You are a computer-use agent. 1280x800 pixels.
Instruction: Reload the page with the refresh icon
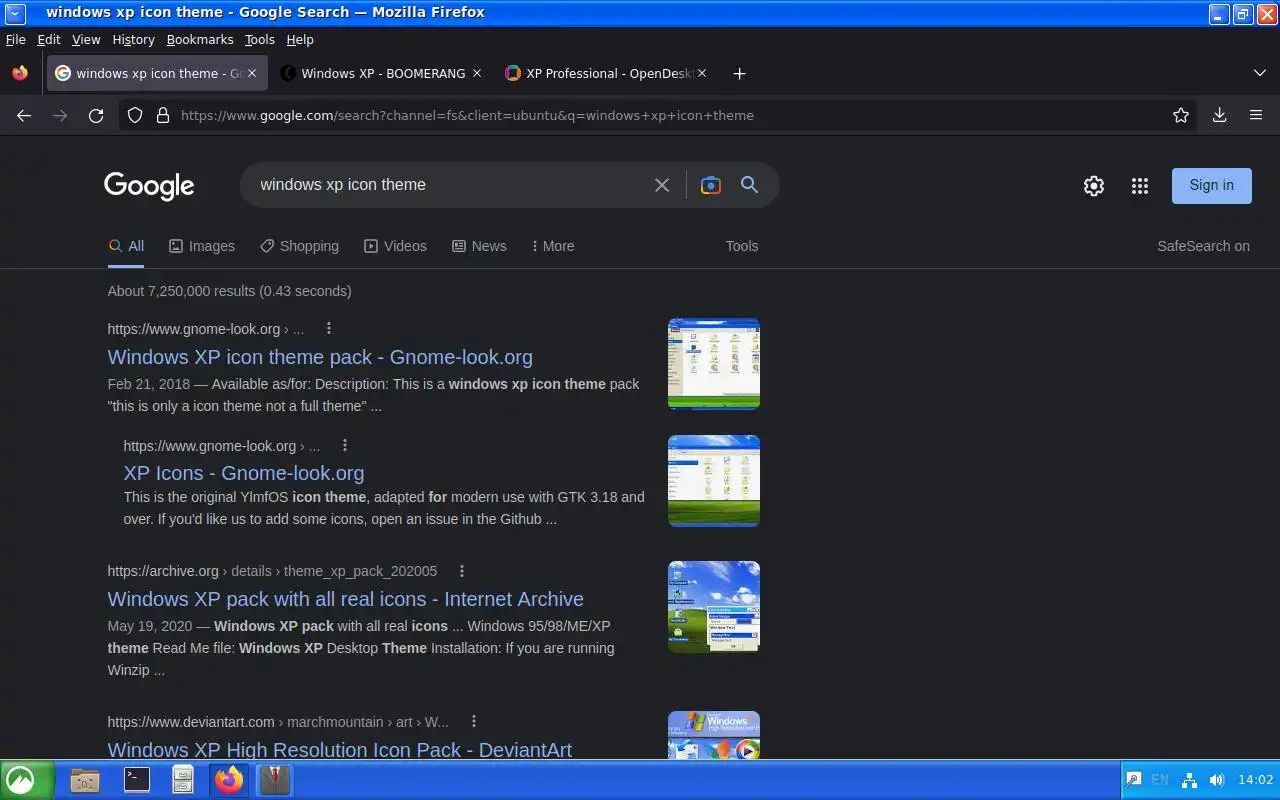[96, 115]
